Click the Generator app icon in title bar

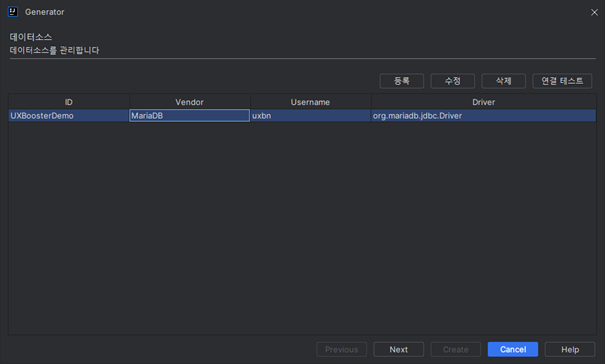[x=13, y=12]
